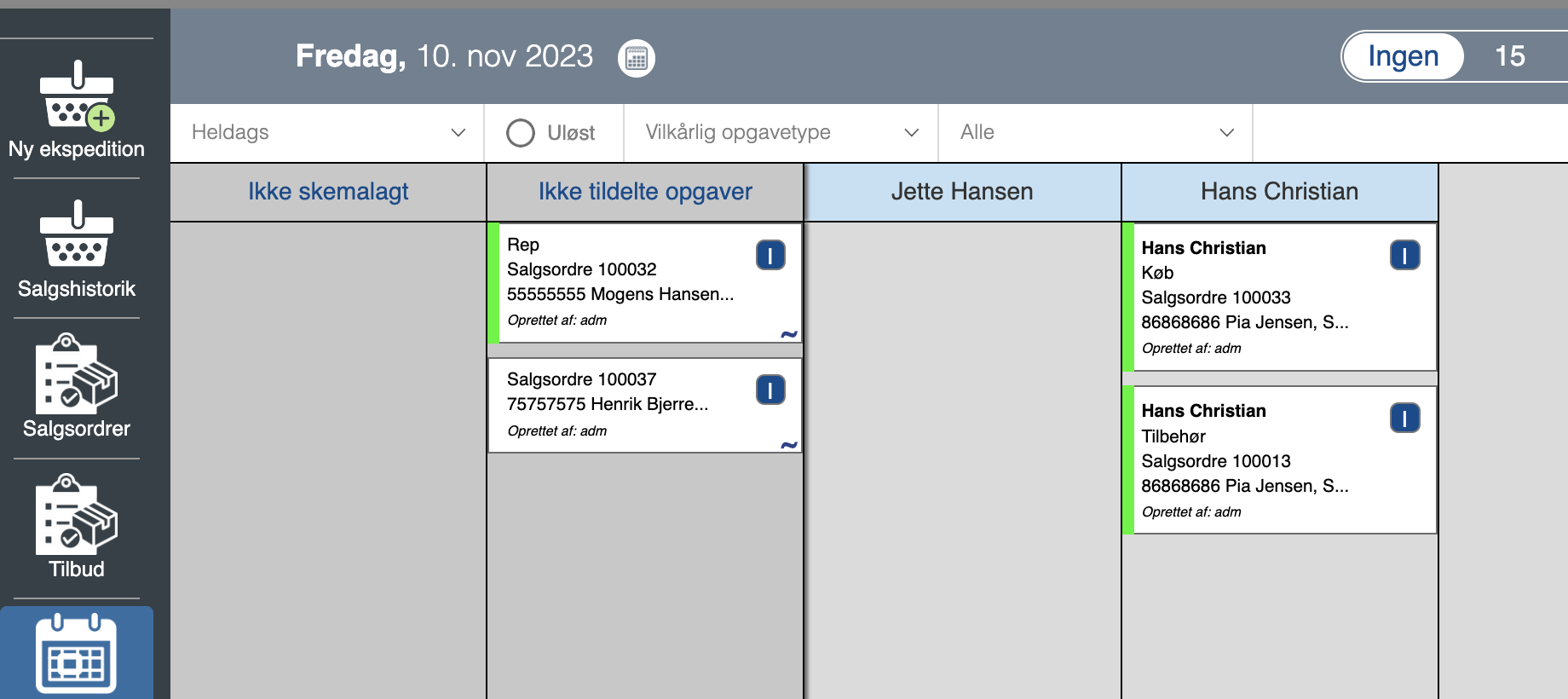
Task: Open the Tilbehør task card for Hans Christian
Action: tap(1280, 460)
